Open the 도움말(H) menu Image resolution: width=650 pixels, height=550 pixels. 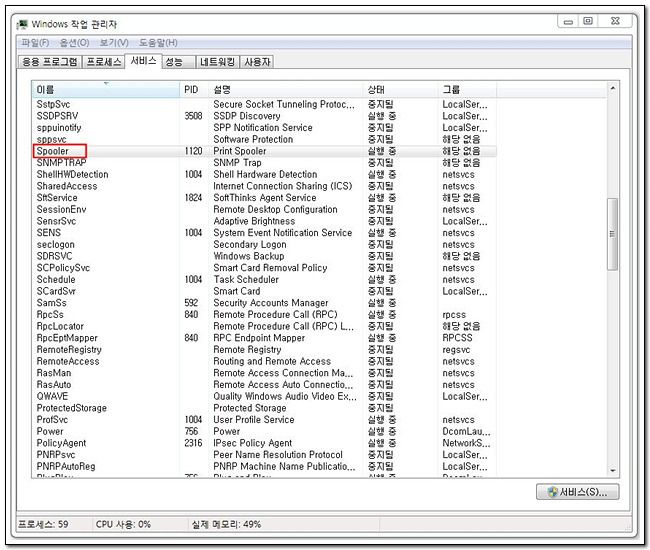(x=158, y=43)
